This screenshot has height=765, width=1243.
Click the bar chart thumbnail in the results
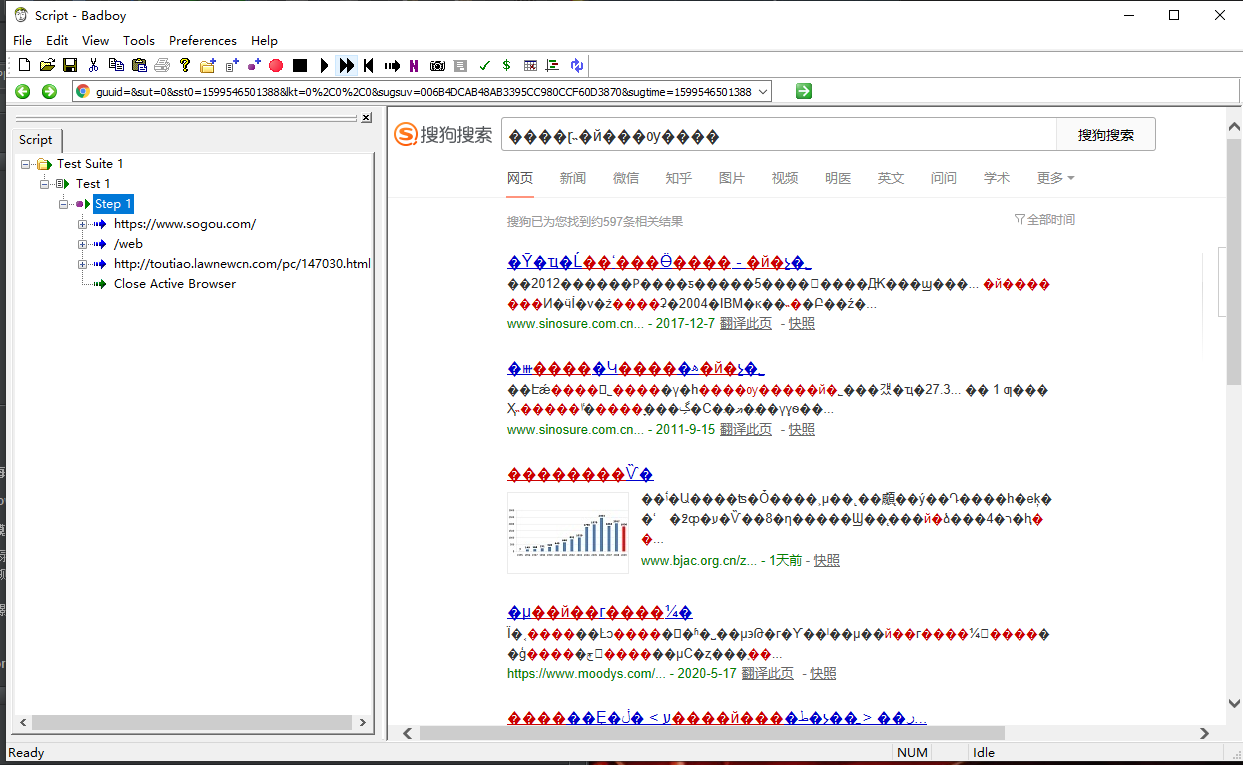[x=568, y=533]
